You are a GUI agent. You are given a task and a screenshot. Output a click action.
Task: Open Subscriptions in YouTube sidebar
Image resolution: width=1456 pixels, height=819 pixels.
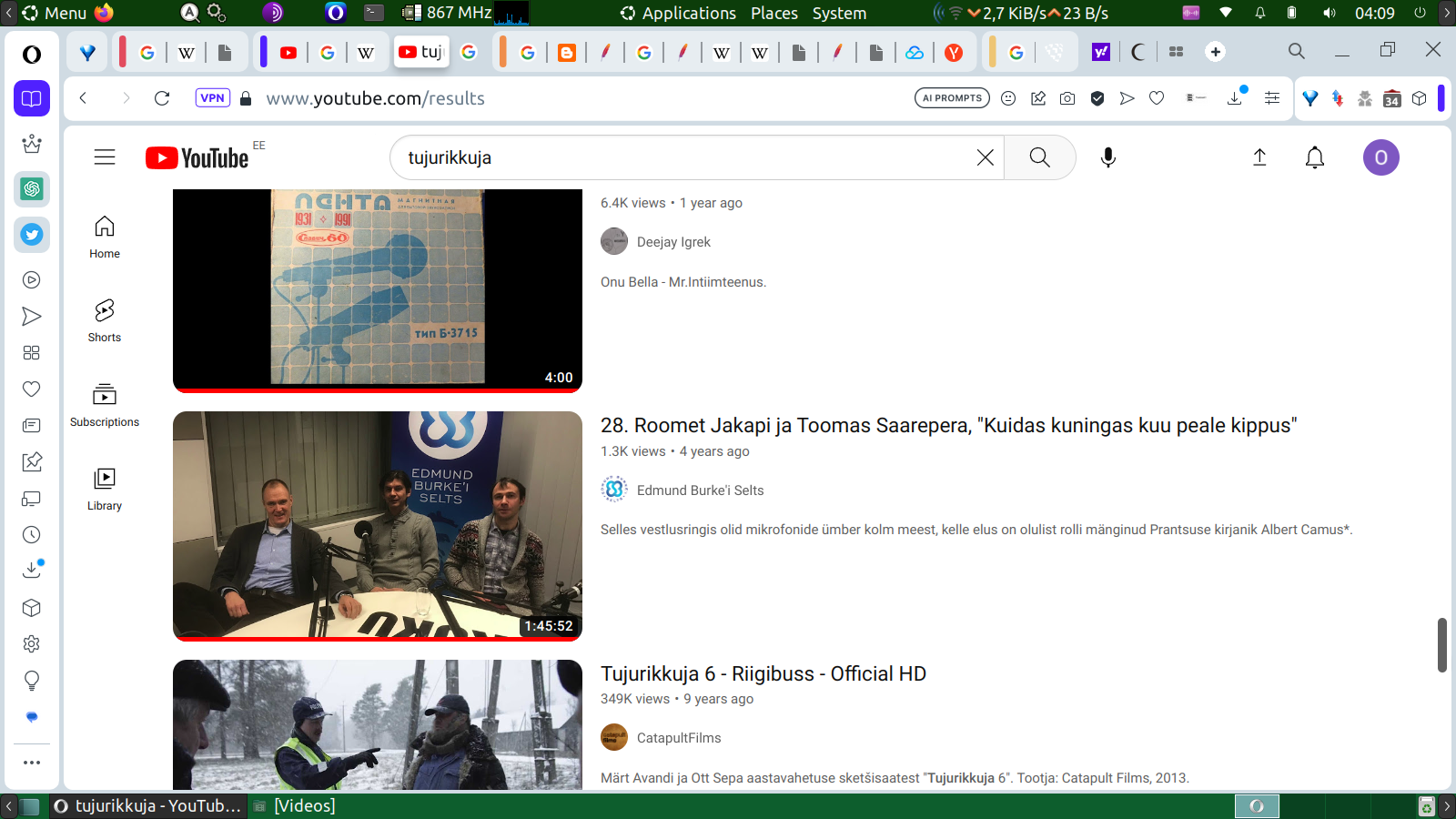[105, 405]
